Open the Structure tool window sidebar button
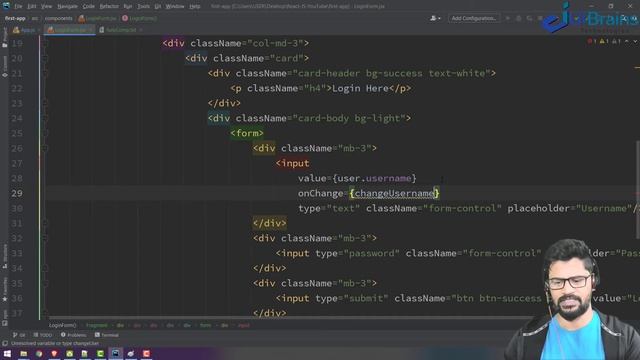This screenshot has width=640, height=360. 4,256
